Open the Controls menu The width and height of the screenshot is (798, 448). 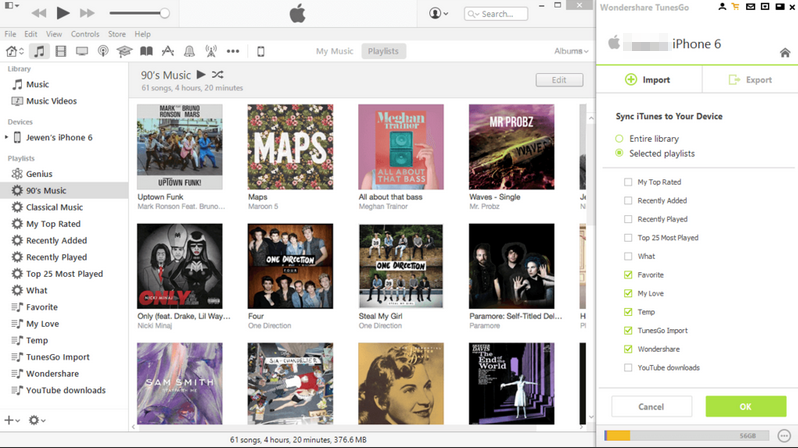point(84,34)
